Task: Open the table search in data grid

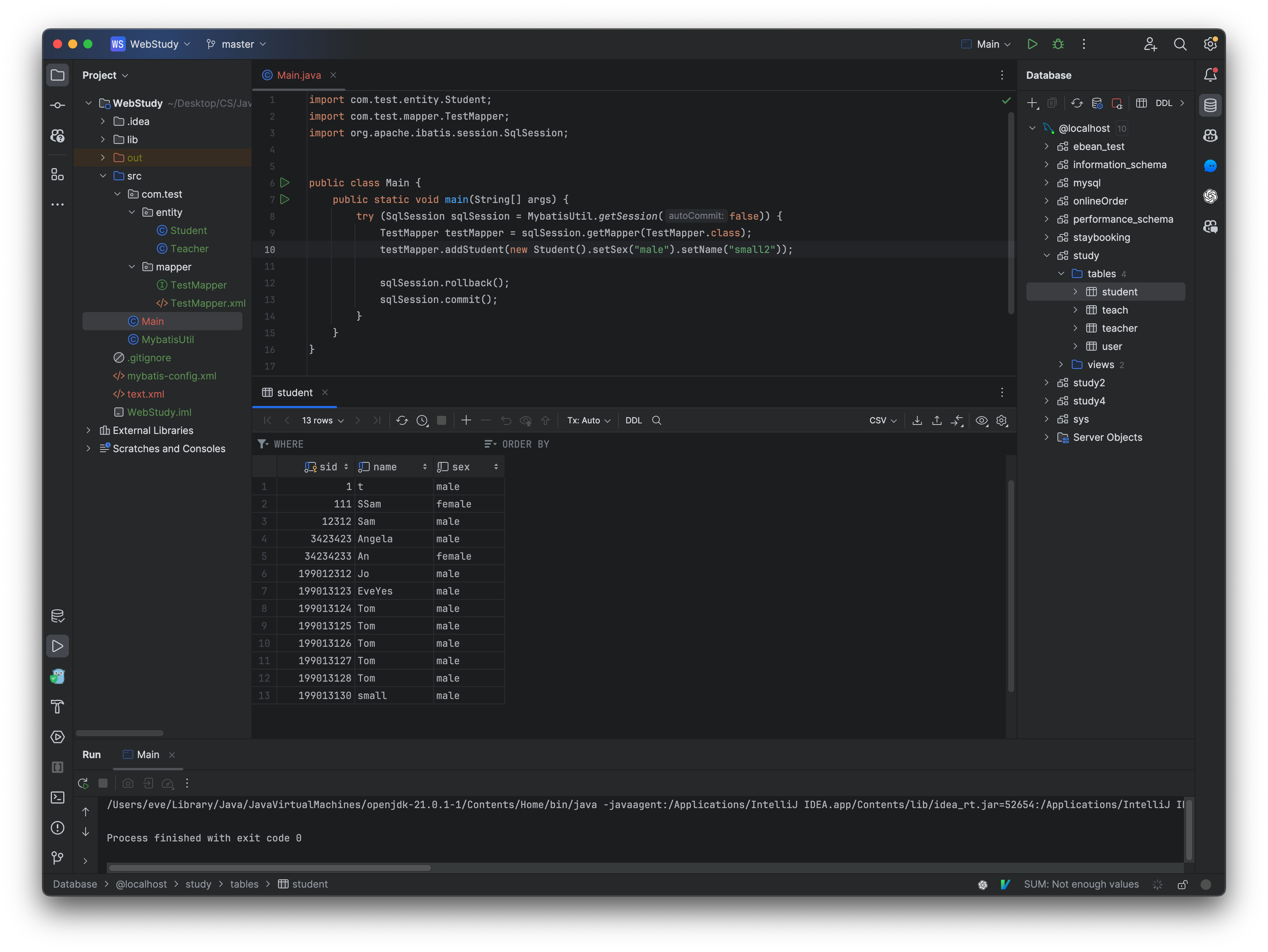Action: (x=657, y=420)
